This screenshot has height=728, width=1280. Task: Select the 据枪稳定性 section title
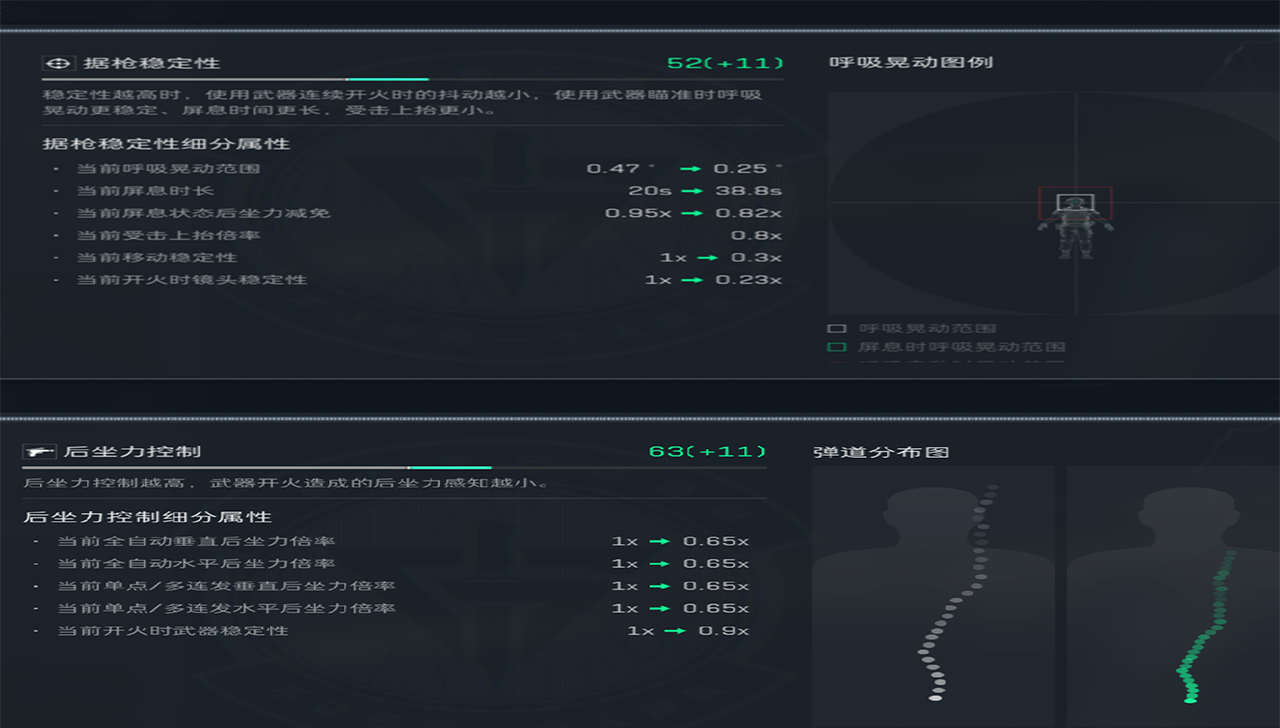tap(151, 63)
